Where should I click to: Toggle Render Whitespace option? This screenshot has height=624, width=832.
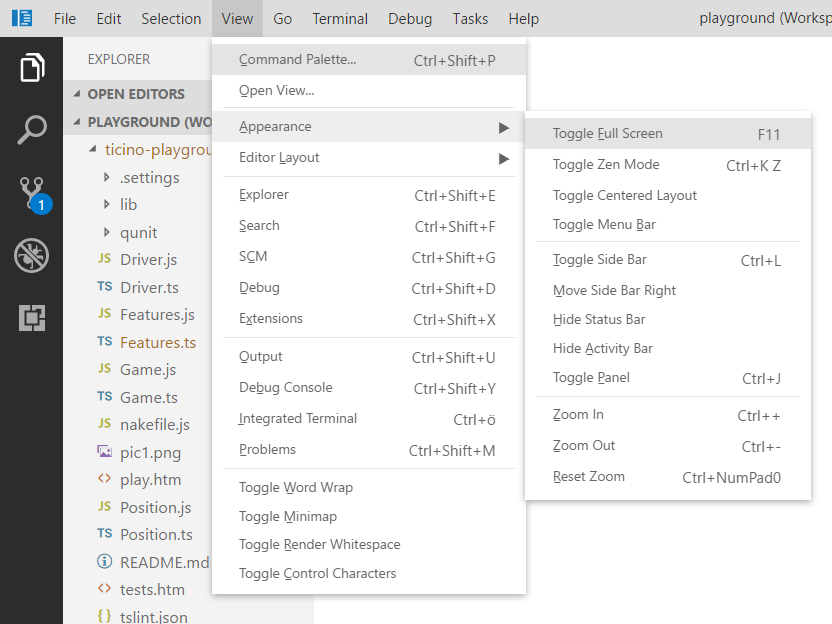click(369, 544)
